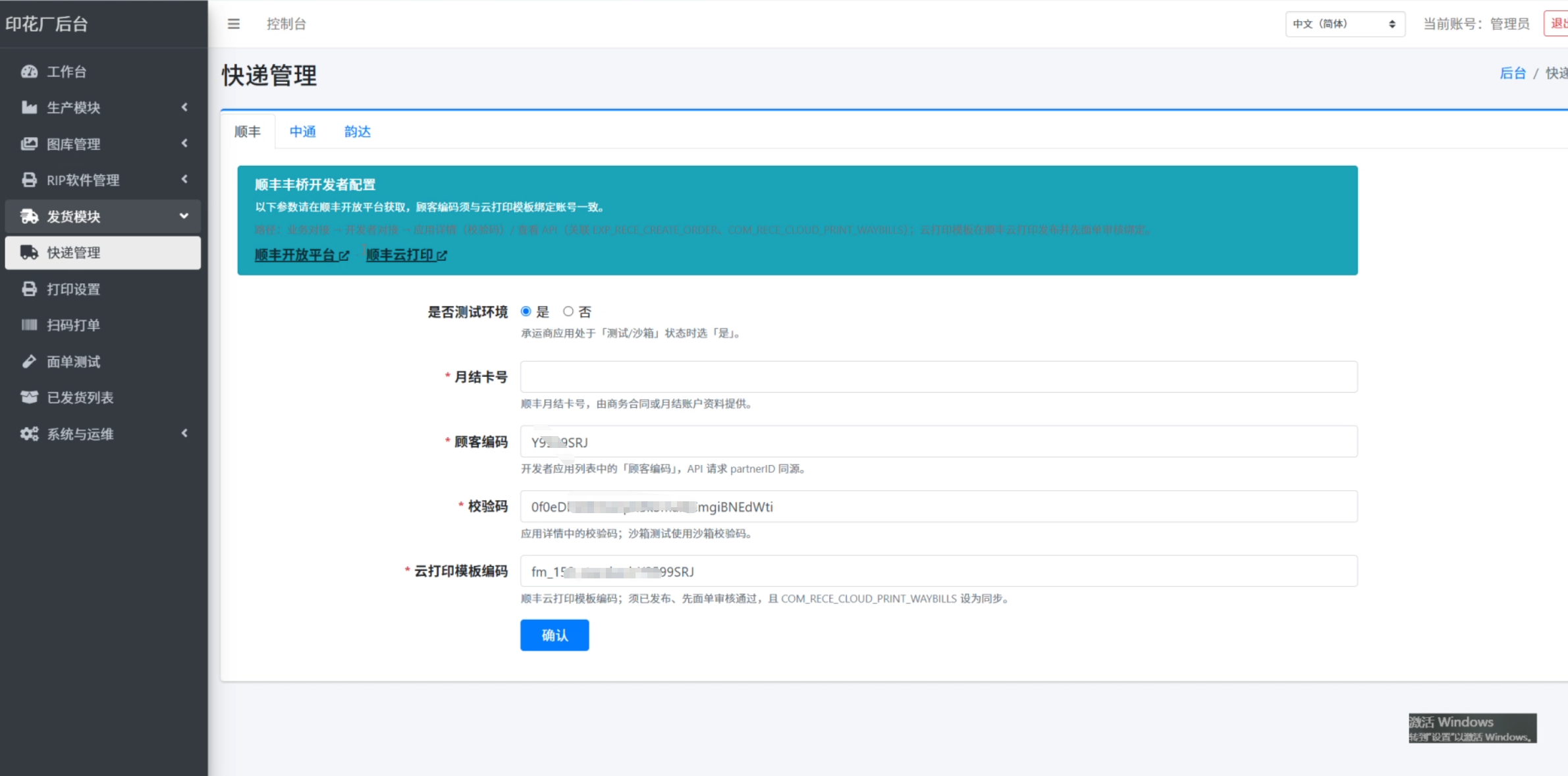Expand the 生产模块 submenu chevron

click(184, 107)
